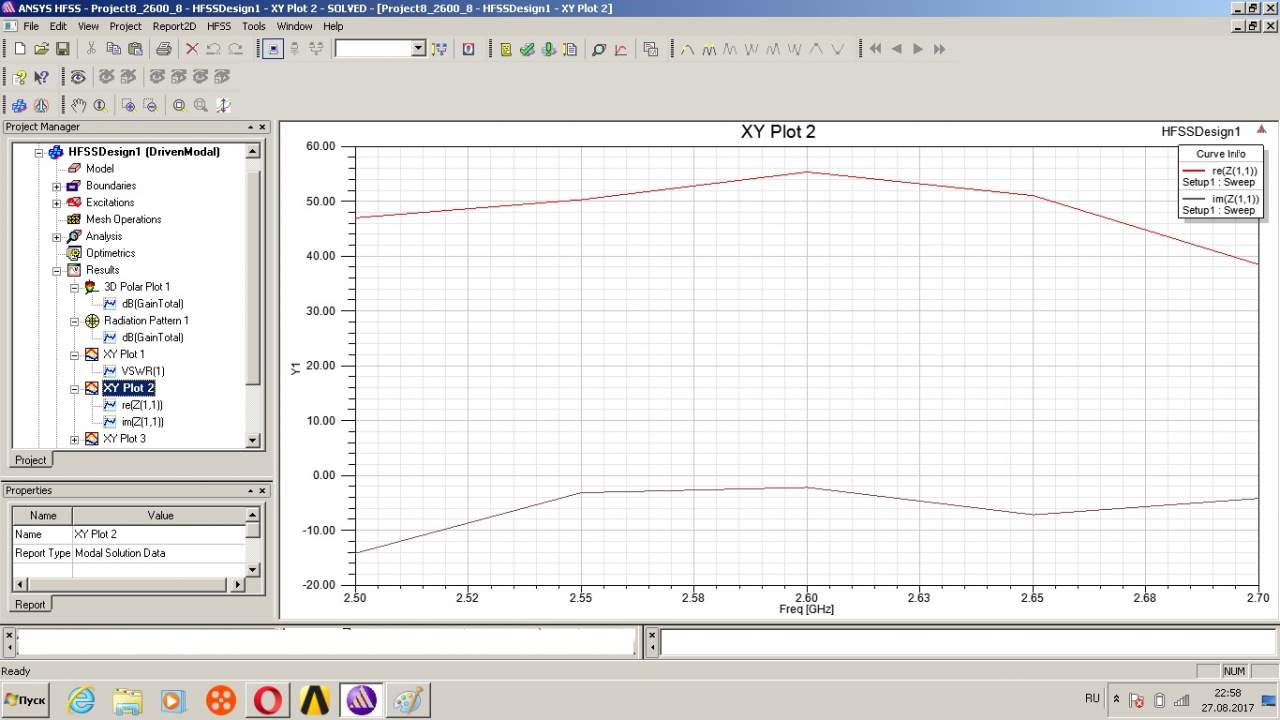Image resolution: width=1280 pixels, height=720 pixels.
Task: Click the red X Delete icon
Action: (192, 49)
